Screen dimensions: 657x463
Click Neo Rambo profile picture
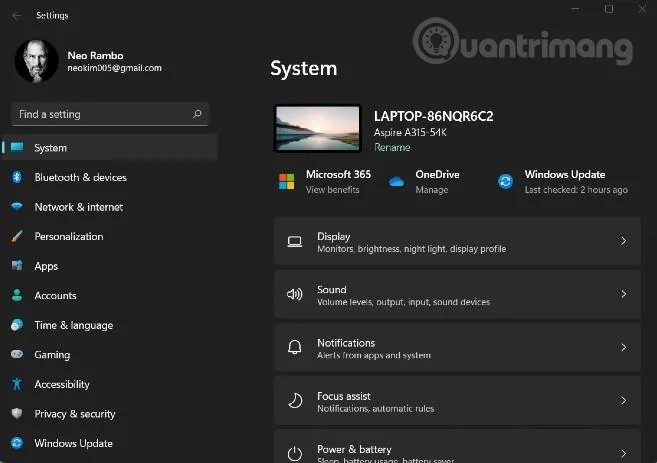coord(36,61)
